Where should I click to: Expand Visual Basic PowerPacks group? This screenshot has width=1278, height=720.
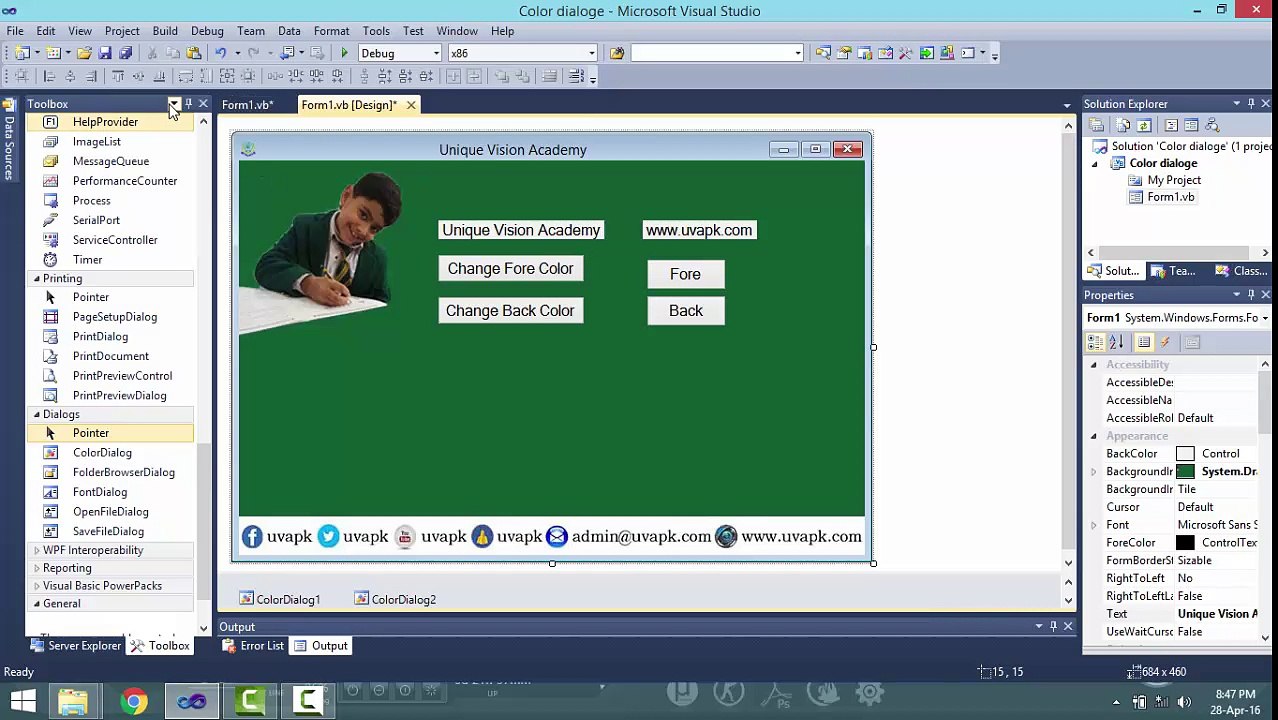click(x=37, y=586)
